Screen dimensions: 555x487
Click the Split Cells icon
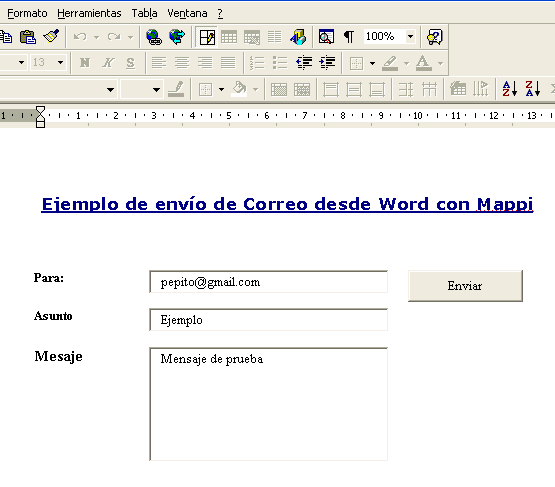click(x=302, y=89)
